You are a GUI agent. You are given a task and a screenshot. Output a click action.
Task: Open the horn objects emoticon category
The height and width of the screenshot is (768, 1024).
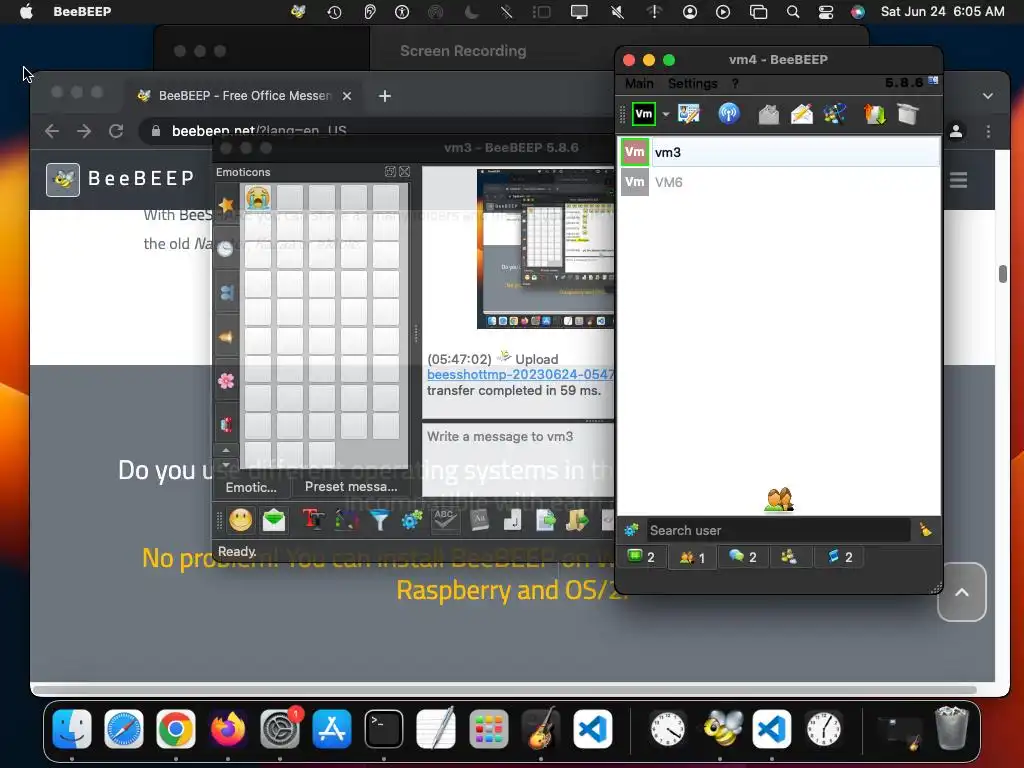pyautogui.click(x=226, y=337)
